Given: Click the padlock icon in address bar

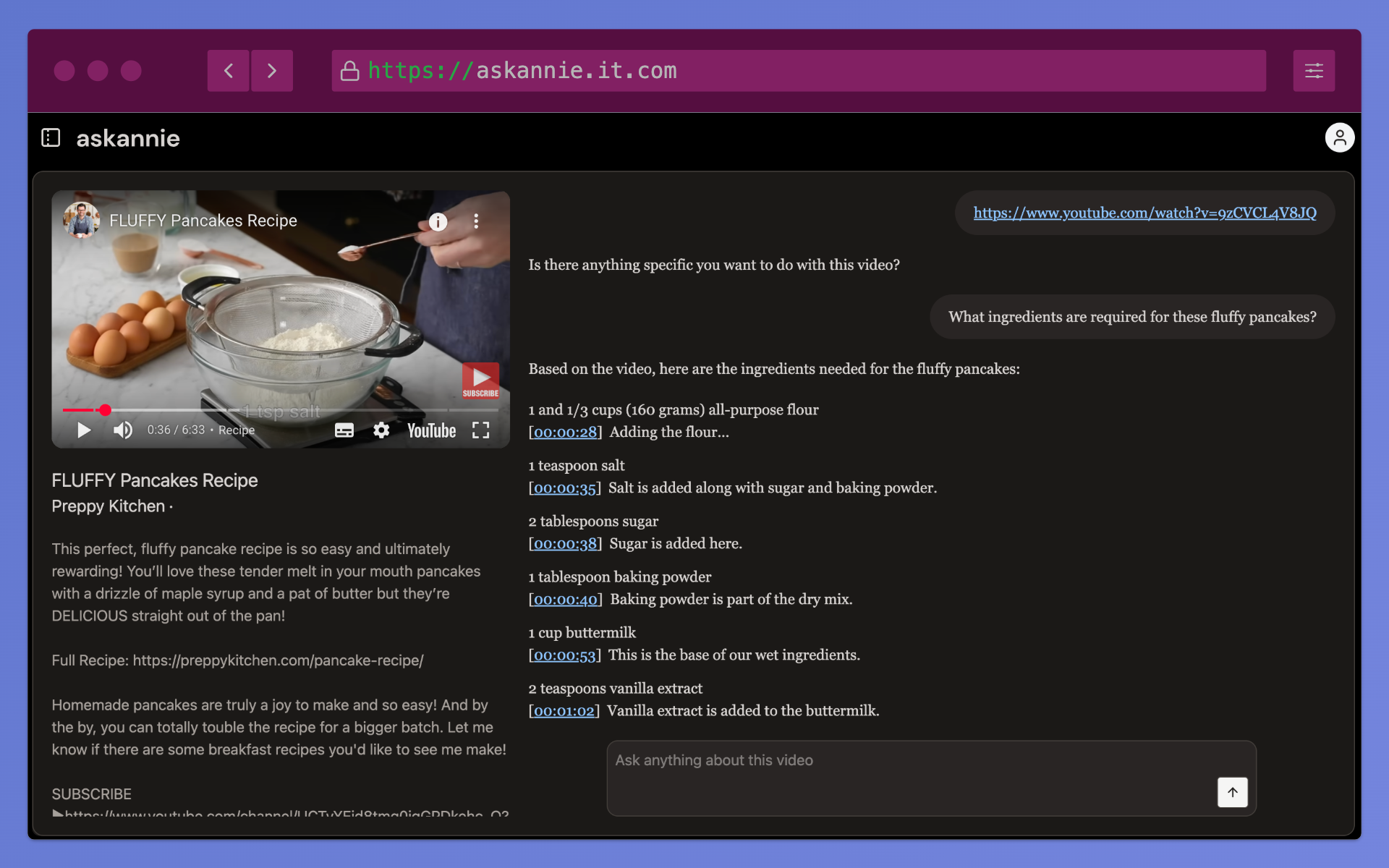Looking at the screenshot, I should 350,71.
